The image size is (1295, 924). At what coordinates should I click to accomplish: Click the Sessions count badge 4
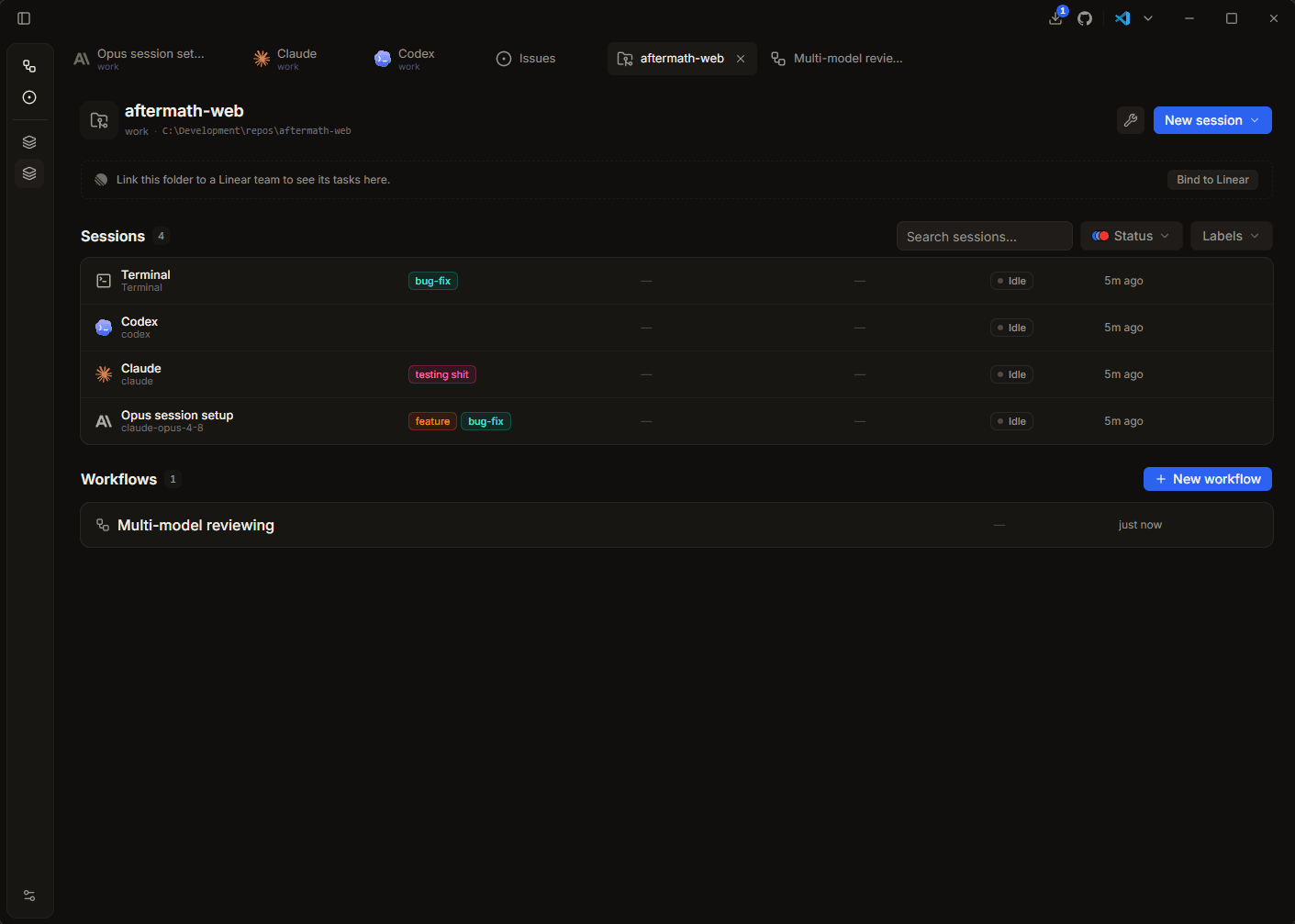[x=162, y=236]
